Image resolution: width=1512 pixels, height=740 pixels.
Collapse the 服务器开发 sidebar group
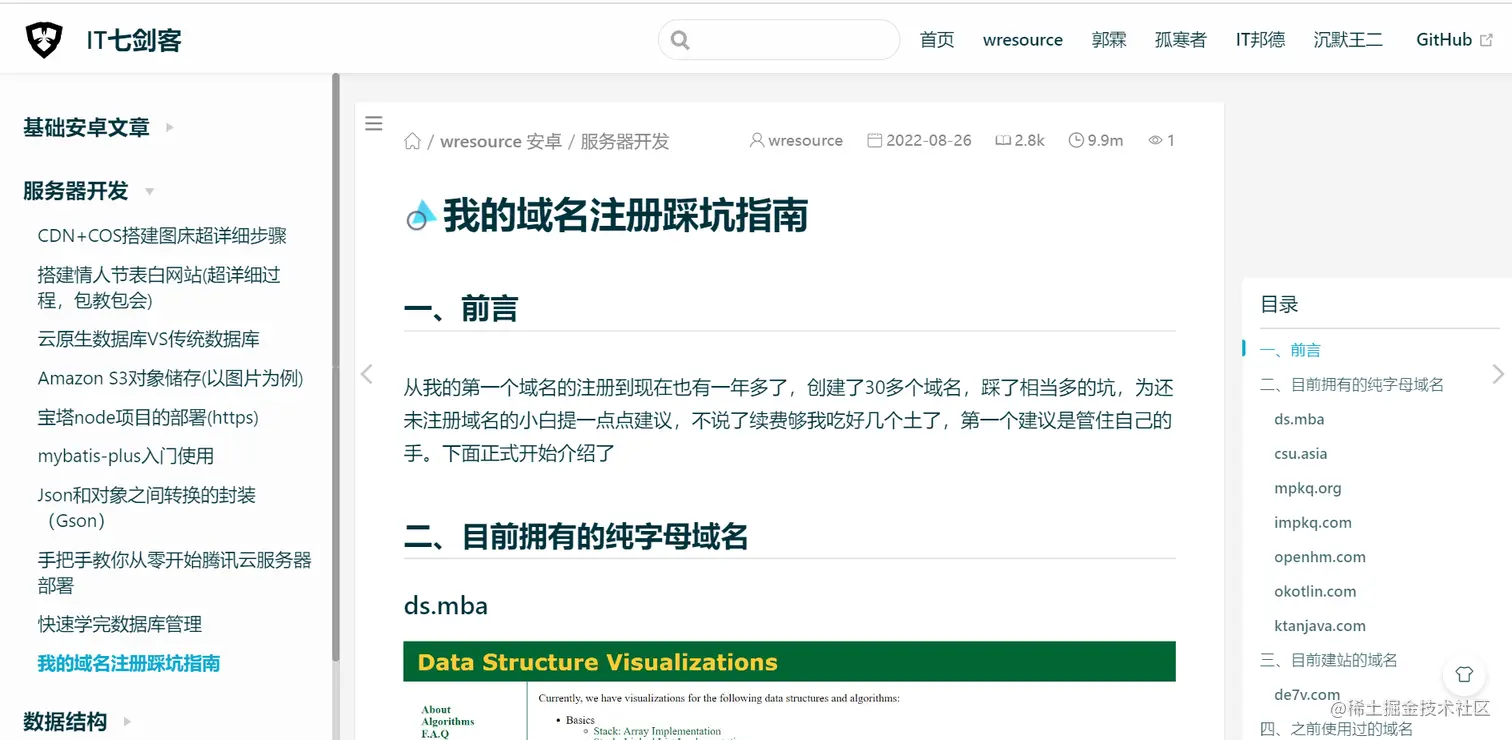click(x=88, y=191)
